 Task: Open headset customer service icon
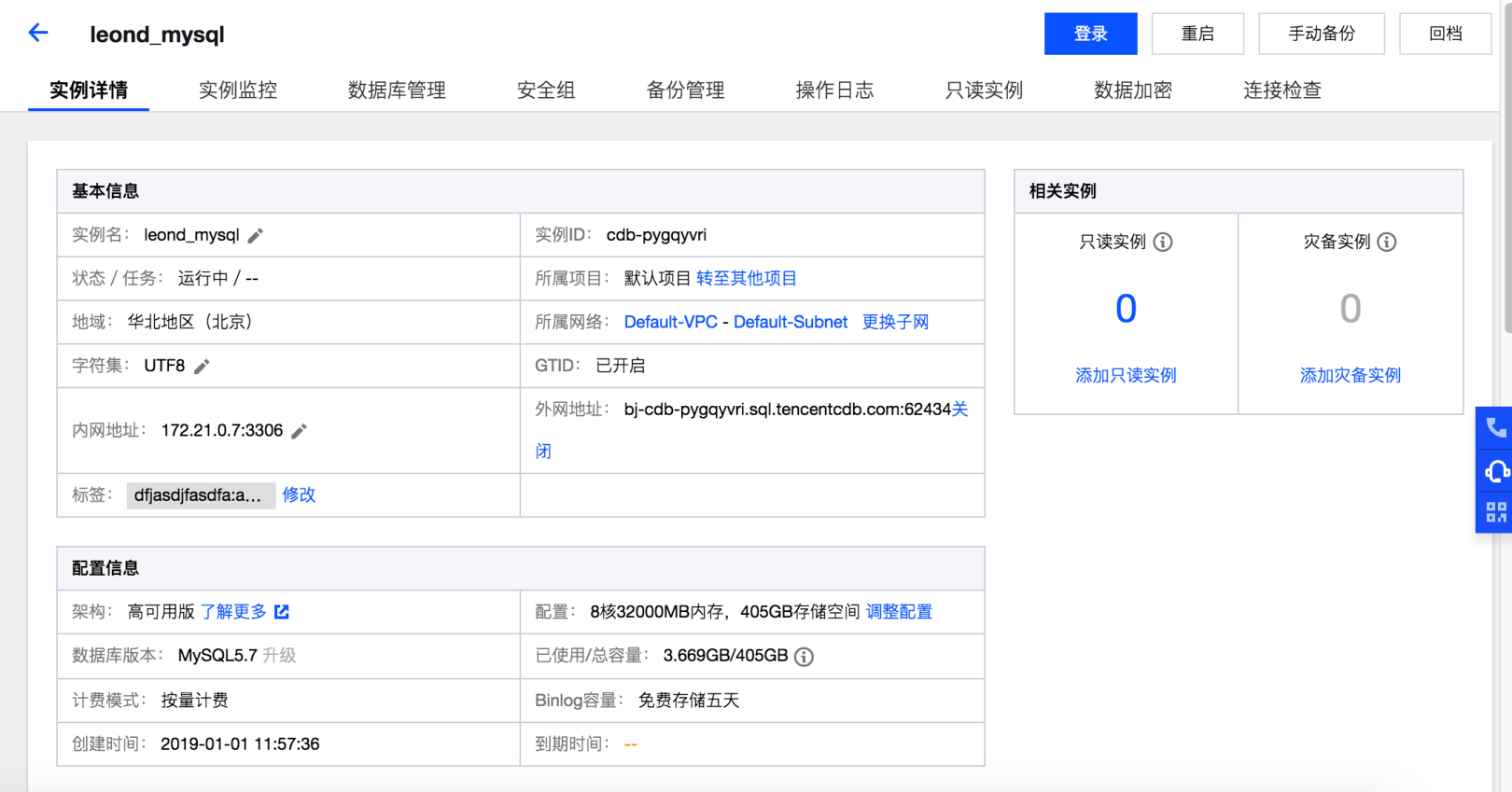(x=1496, y=471)
